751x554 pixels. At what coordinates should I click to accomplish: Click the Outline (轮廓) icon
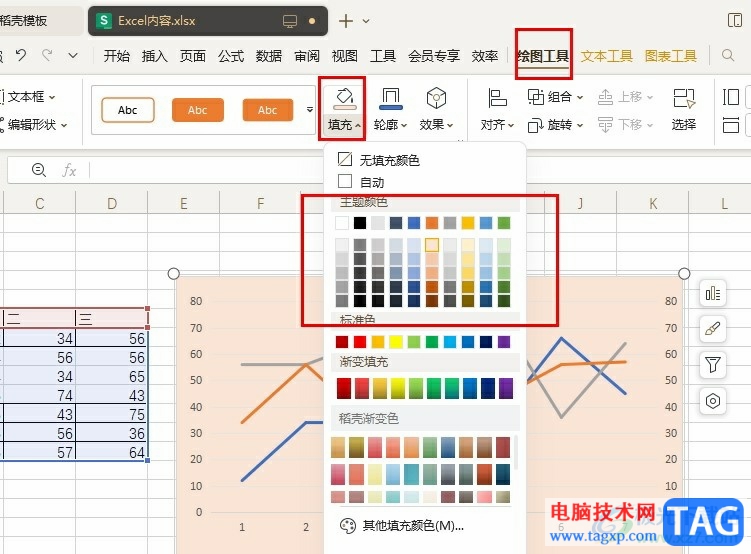pyautogui.click(x=389, y=98)
